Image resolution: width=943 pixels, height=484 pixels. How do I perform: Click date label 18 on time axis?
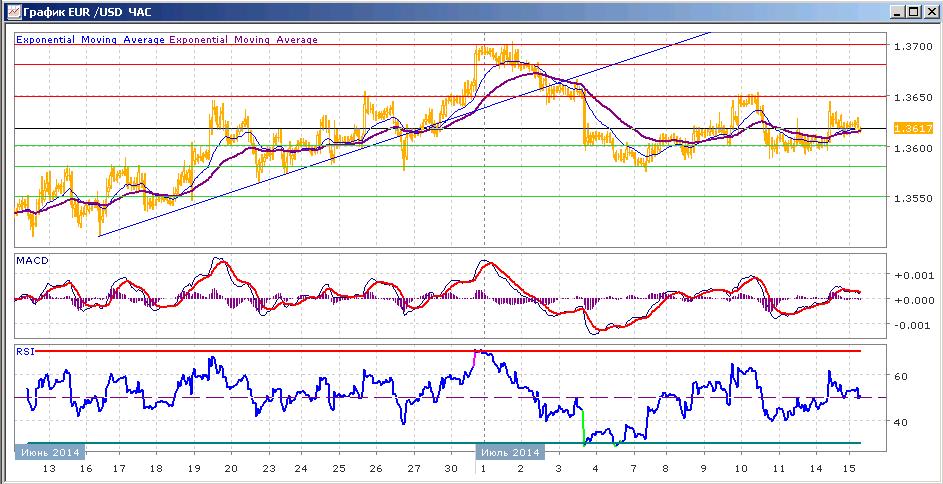point(156,469)
